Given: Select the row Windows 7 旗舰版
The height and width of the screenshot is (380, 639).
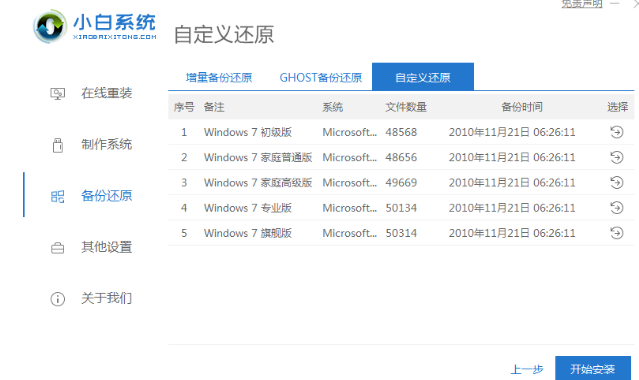Looking at the screenshot, I should (x=401, y=233).
